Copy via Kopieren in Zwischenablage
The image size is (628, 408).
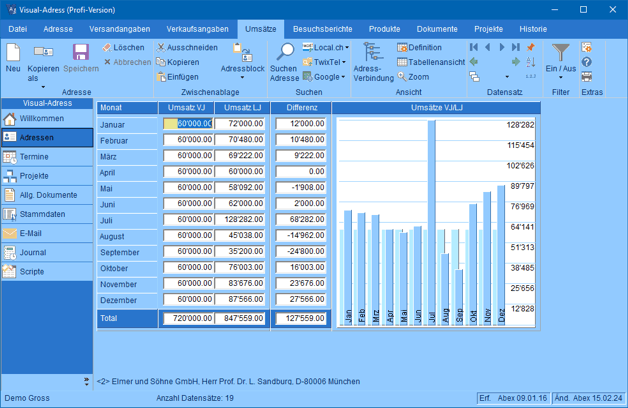point(177,62)
